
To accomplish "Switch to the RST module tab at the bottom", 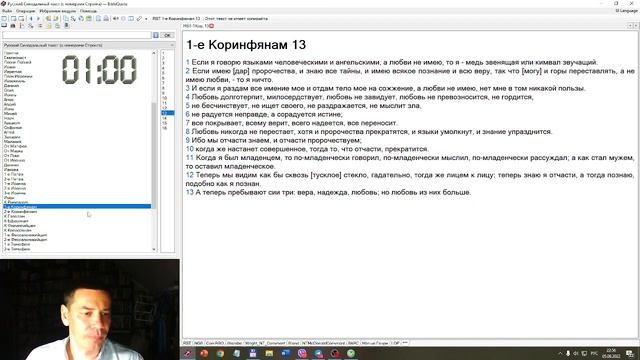I will 187,343.
